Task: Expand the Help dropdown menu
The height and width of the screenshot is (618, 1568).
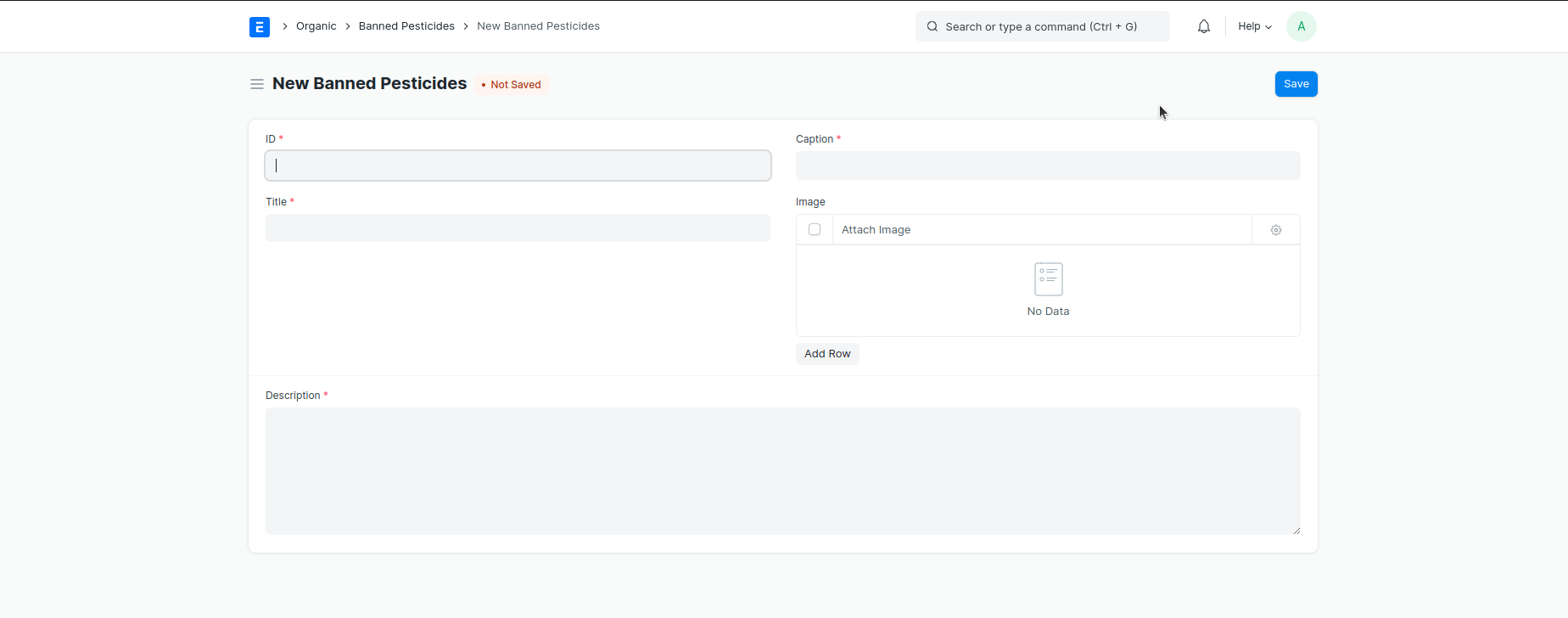Action: pyautogui.click(x=1254, y=27)
